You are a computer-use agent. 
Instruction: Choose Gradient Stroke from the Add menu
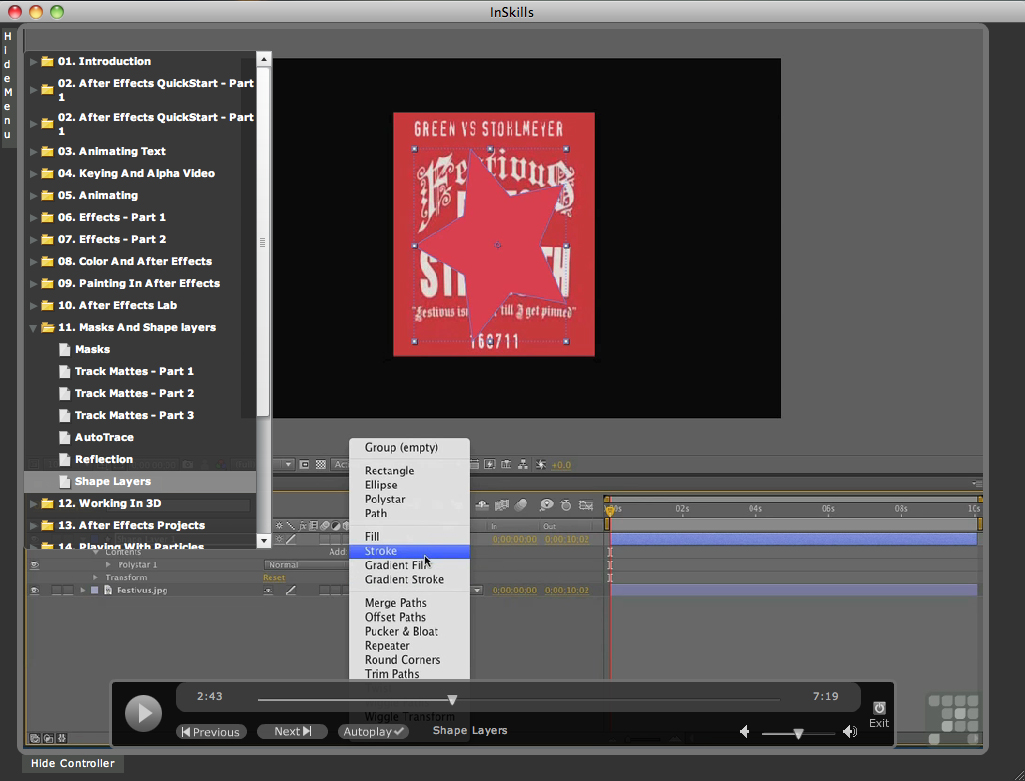point(409,580)
